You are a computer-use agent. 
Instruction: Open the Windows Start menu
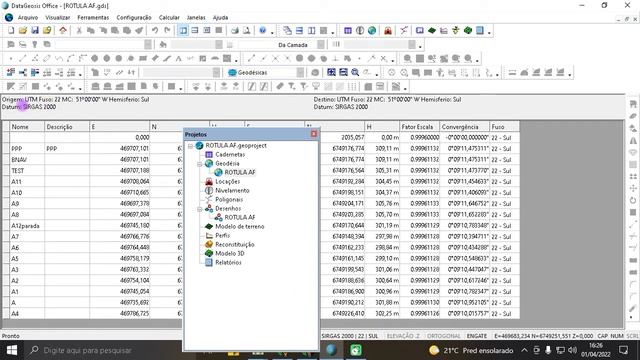[x=12, y=350]
